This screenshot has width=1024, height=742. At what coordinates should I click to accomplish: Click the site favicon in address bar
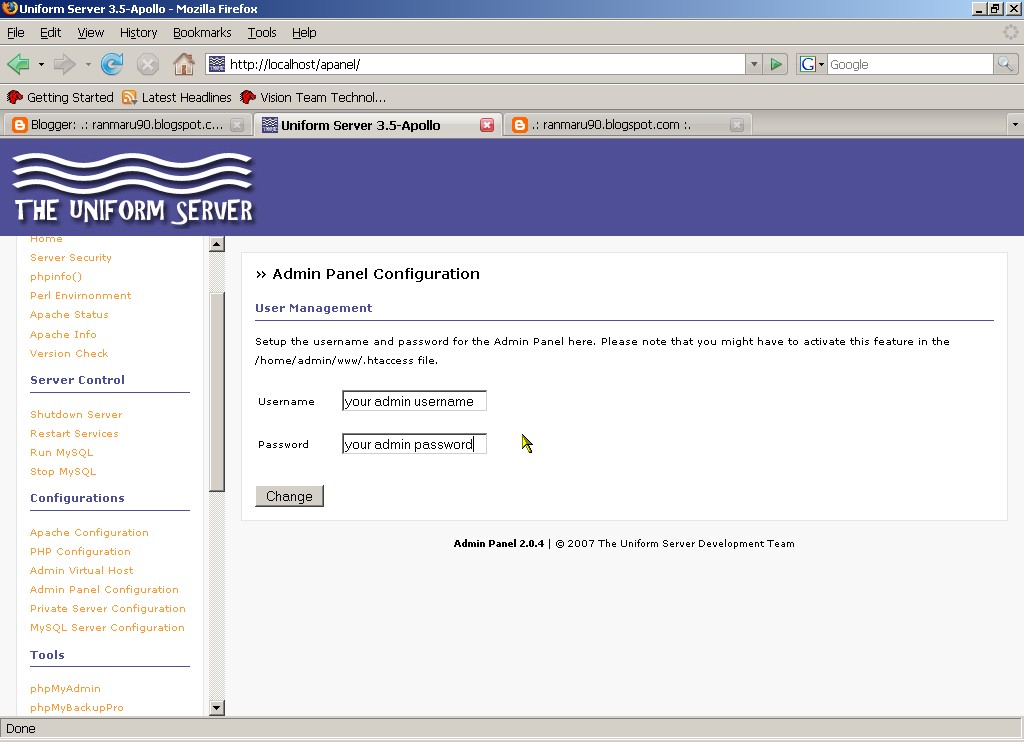[217, 64]
